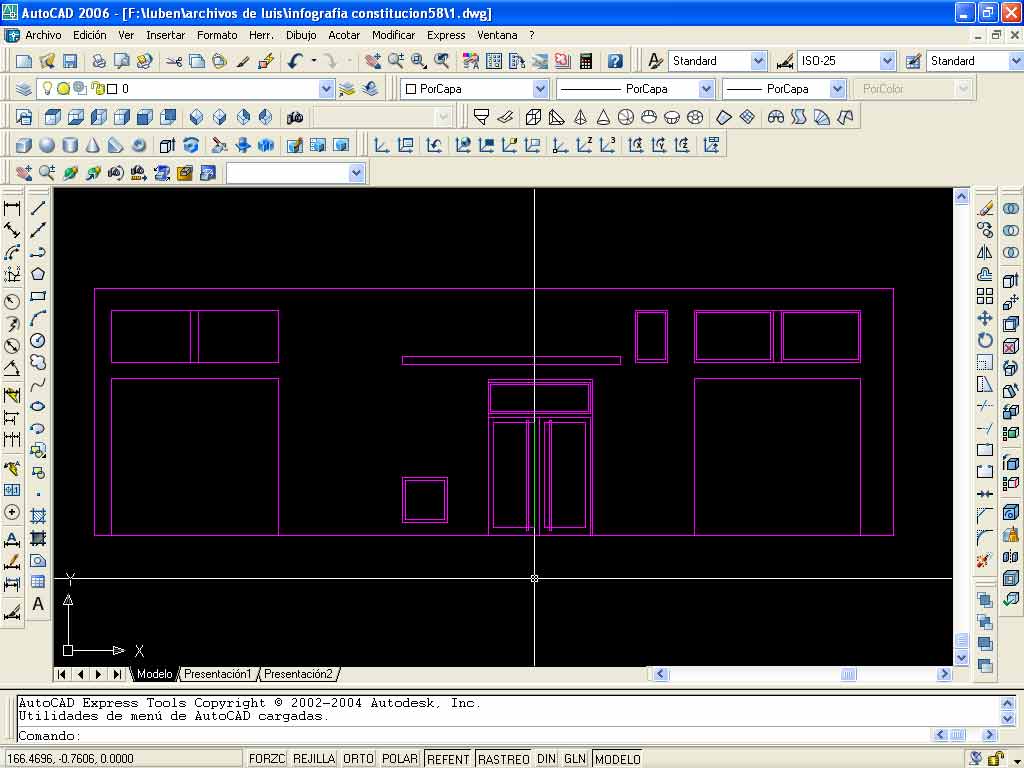The height and width of the screenshot is (768, 1024).
Task: Open the empty 3D orbit view dropdown
Action: tap(356, 173)
